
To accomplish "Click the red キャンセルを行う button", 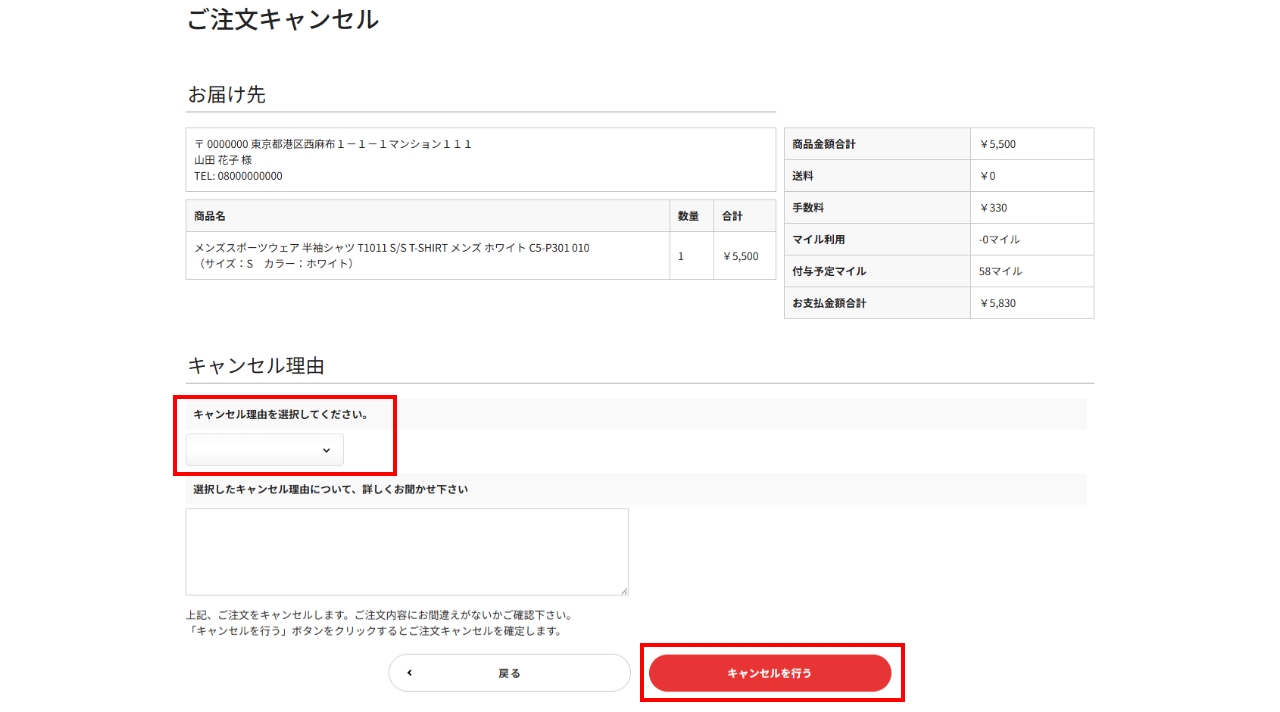I will [x=769, y=673].
